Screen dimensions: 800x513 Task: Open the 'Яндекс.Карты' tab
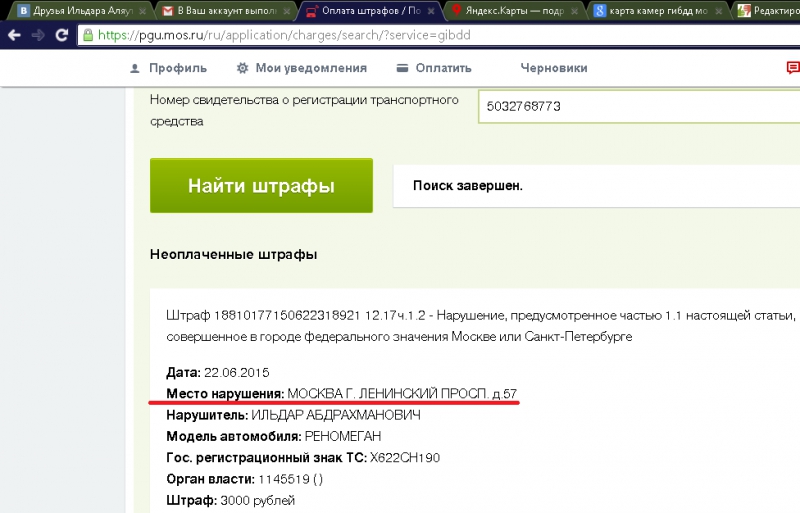[x=515, y=11]
